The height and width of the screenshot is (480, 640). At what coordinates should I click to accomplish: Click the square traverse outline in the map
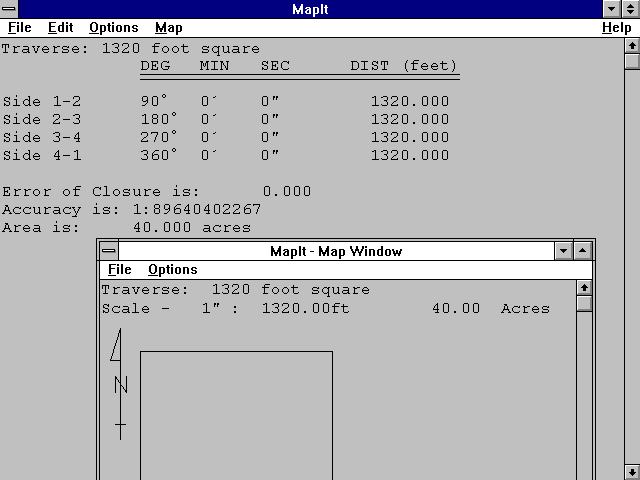(x=236, y=352)
